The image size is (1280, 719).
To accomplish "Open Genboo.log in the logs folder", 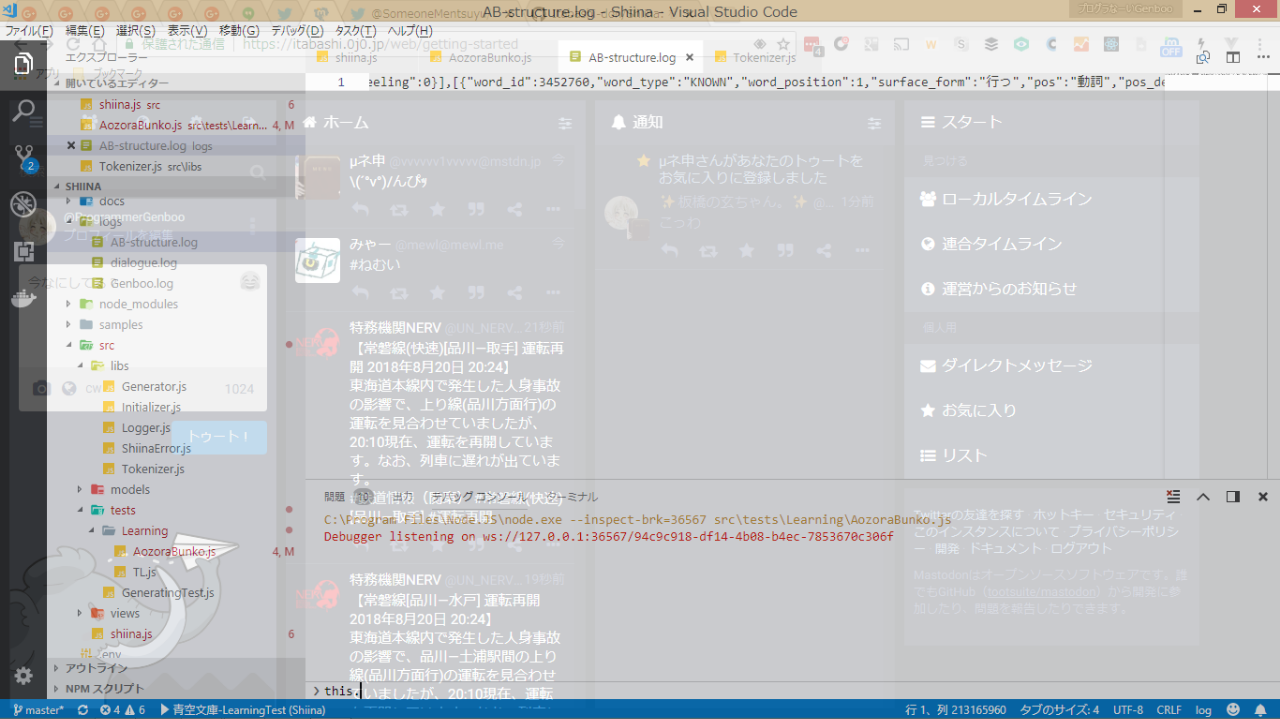I will click(141, 284).
